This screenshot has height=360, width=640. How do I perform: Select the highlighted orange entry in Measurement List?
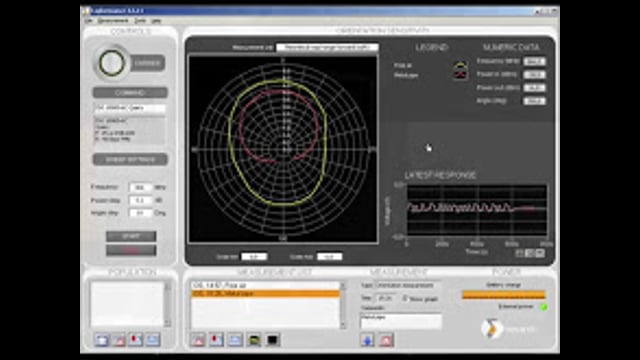pos(266,293)
